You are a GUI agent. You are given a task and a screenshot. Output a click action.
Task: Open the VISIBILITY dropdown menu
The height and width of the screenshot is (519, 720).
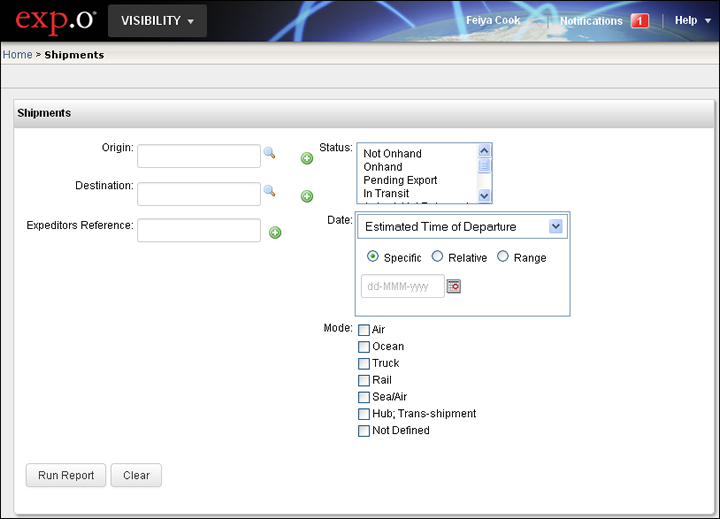click(x=157, y=21)
